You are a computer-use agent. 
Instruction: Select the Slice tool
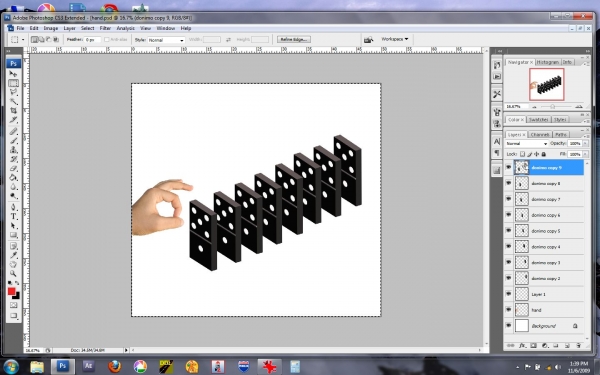click(13, 119)
